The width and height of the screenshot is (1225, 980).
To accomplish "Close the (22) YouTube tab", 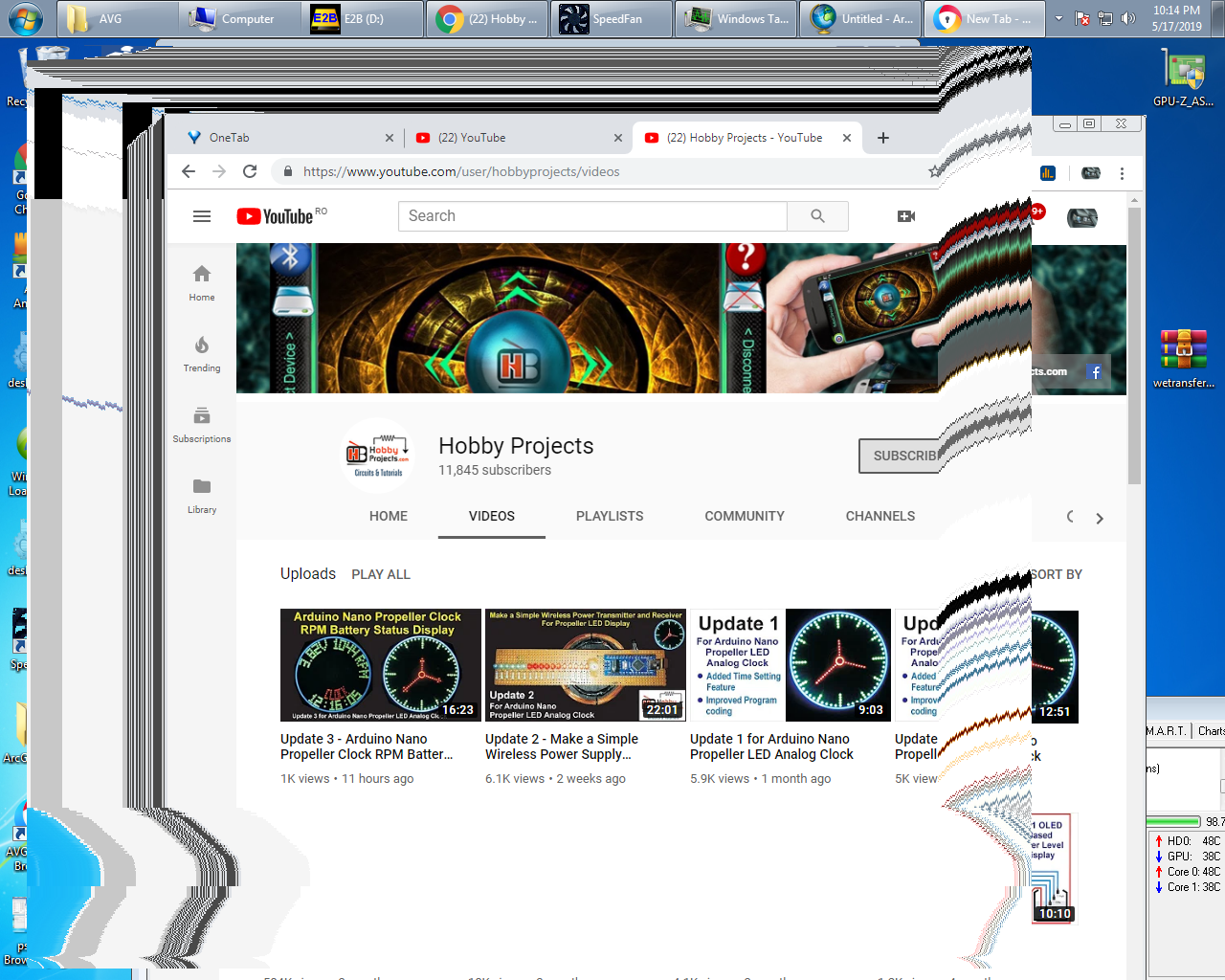I will tap(618, 138).
